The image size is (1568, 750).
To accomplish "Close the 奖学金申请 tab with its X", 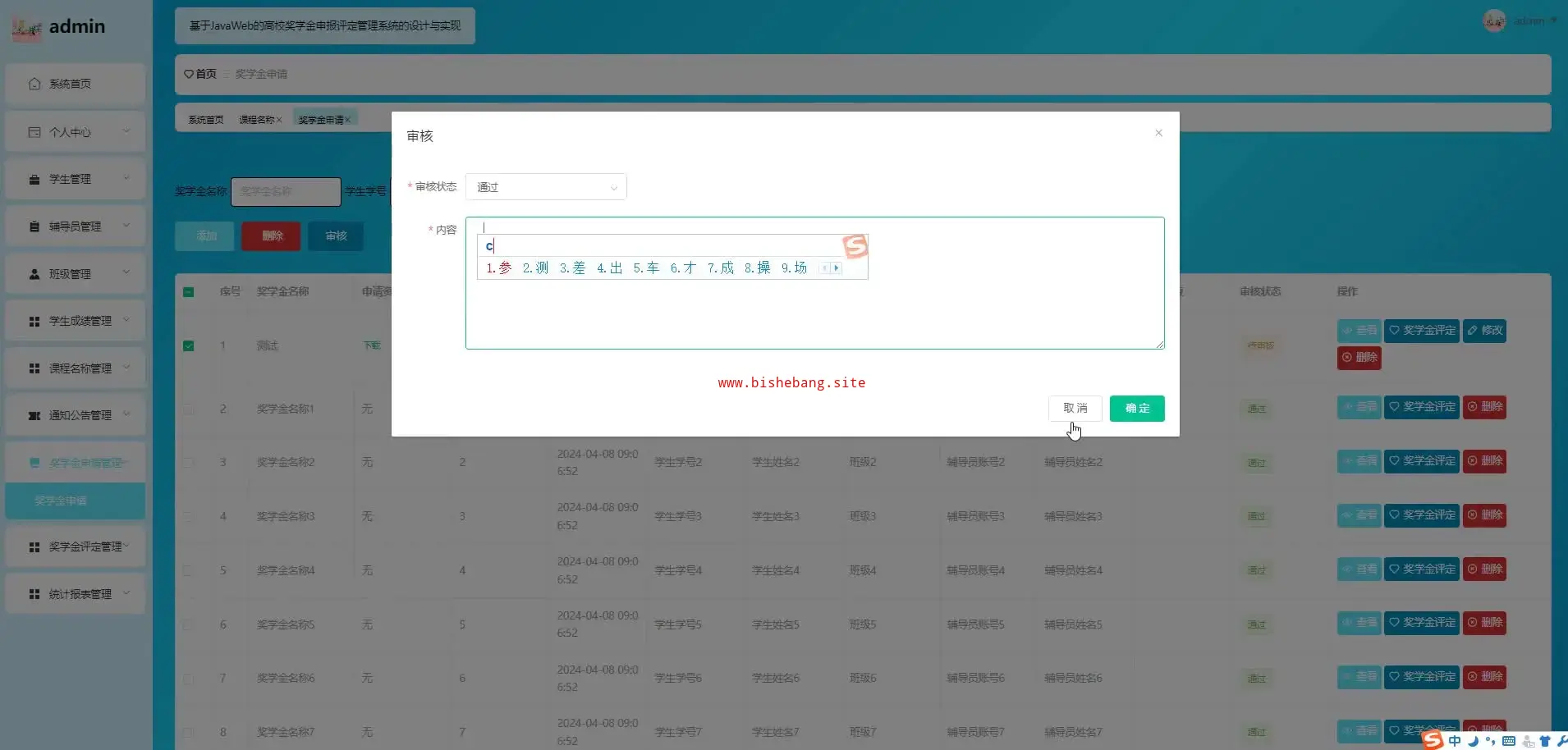I will click(x=347, y=120).
